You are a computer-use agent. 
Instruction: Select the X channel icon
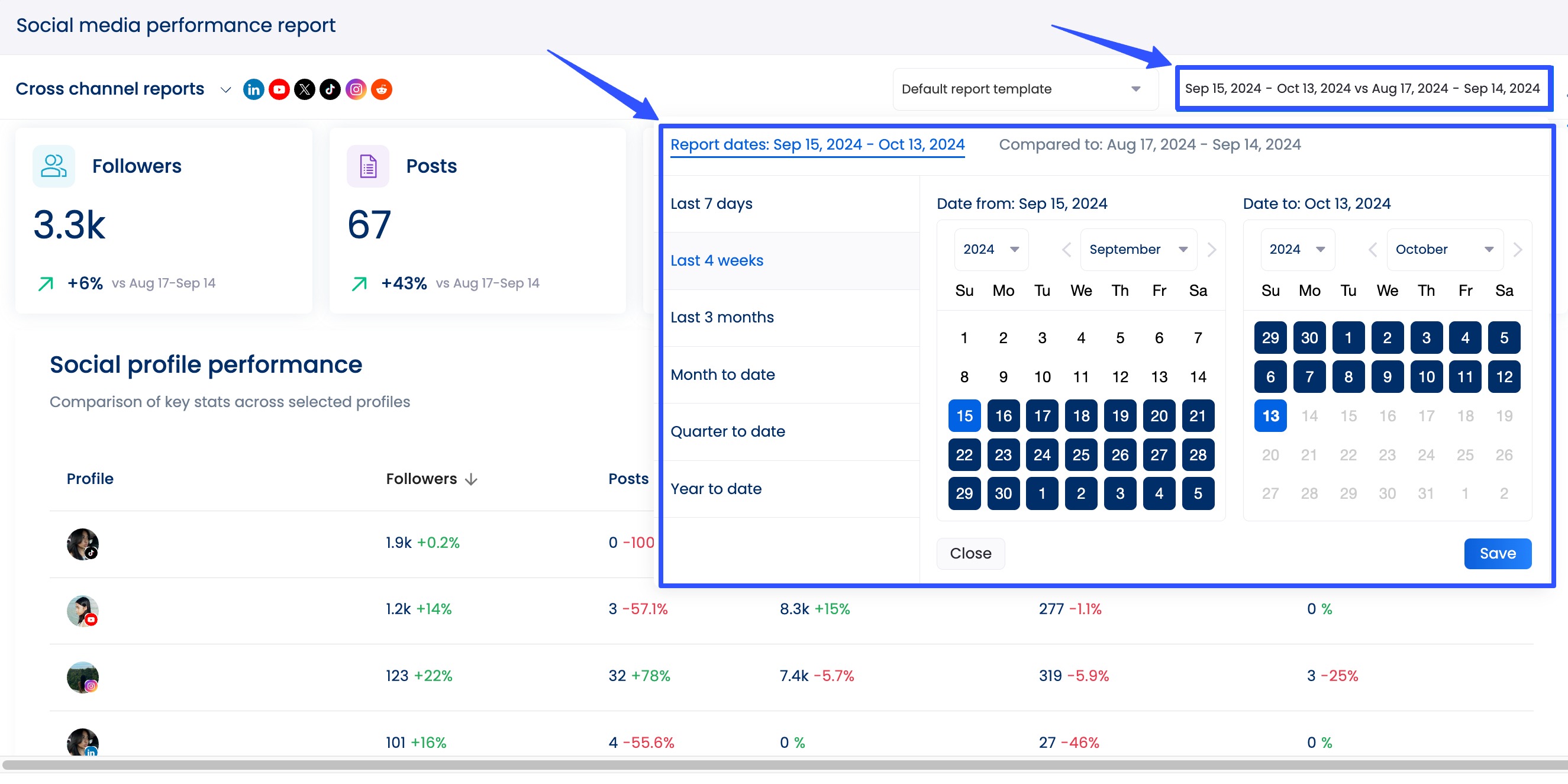(x=304, y=89)
